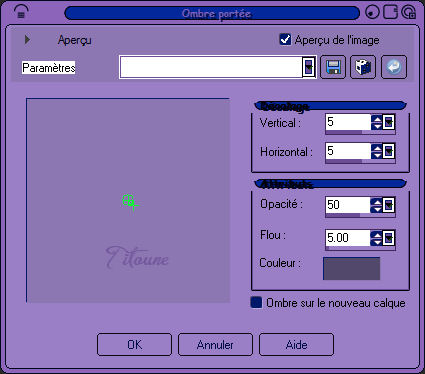Image resolution: width=425 pixels, height=374 pixels.
Task: Click inside the Horizontal value field
Action: click(348, 151)
